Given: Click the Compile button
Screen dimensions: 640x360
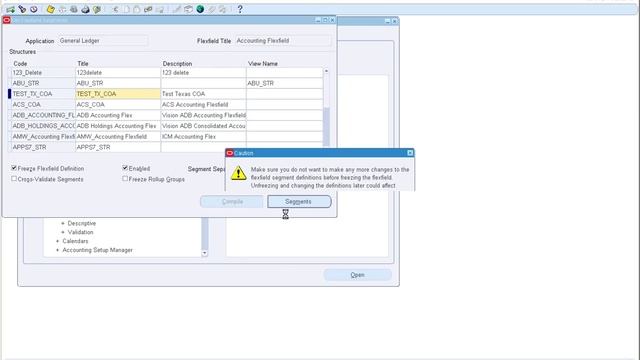Looking at the screenshot, I should 232,202.
